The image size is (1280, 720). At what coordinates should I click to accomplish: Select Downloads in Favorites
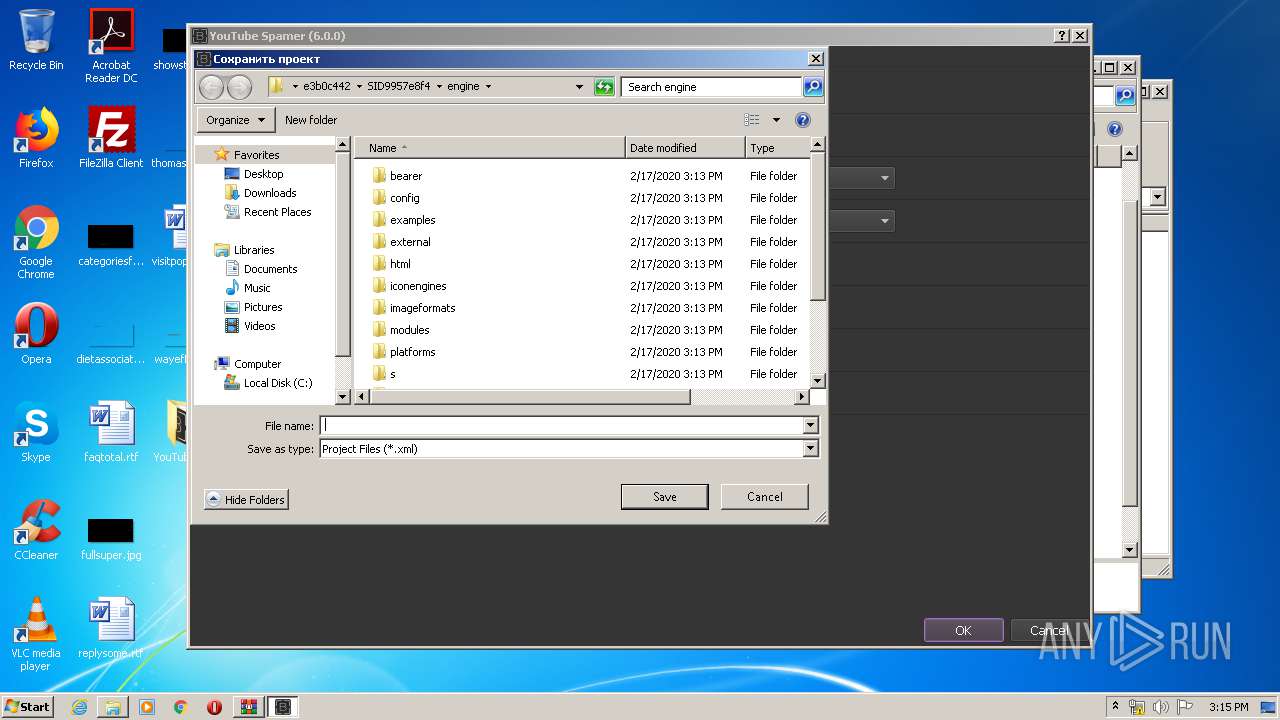(x=270, y=193)
